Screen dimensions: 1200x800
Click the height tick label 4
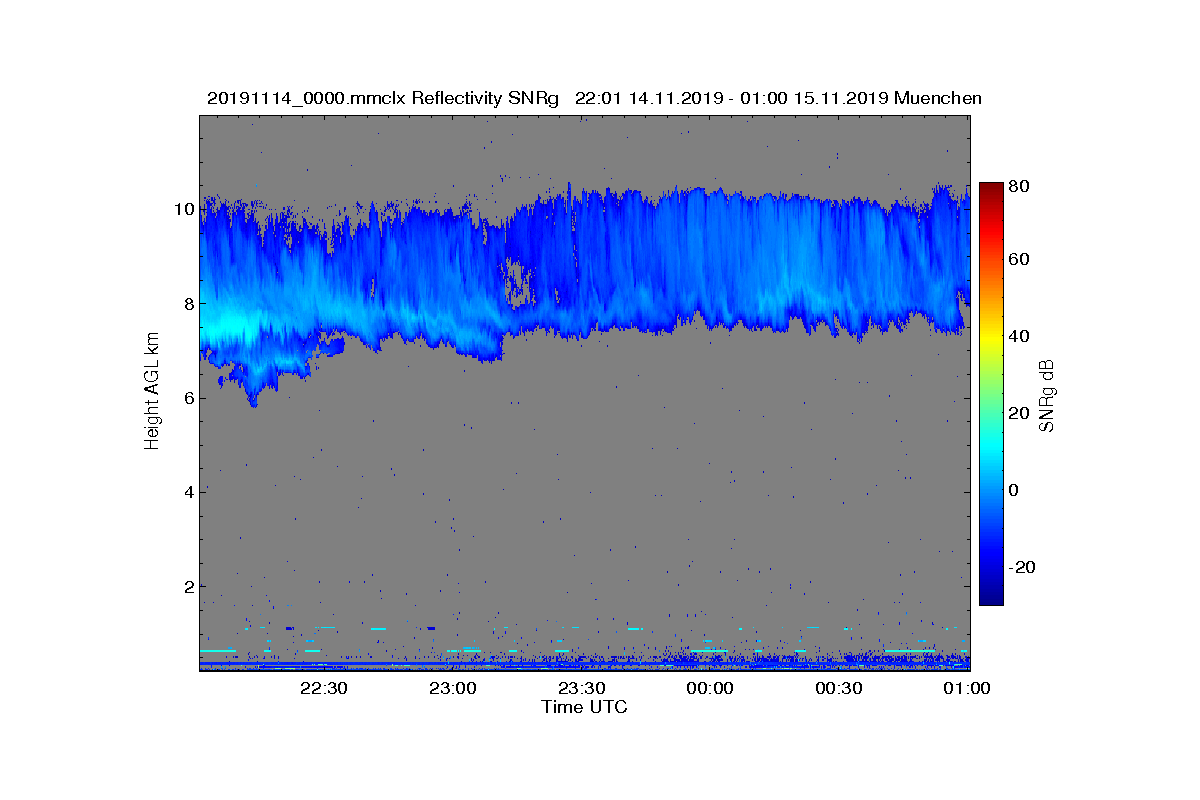point(187,491)
